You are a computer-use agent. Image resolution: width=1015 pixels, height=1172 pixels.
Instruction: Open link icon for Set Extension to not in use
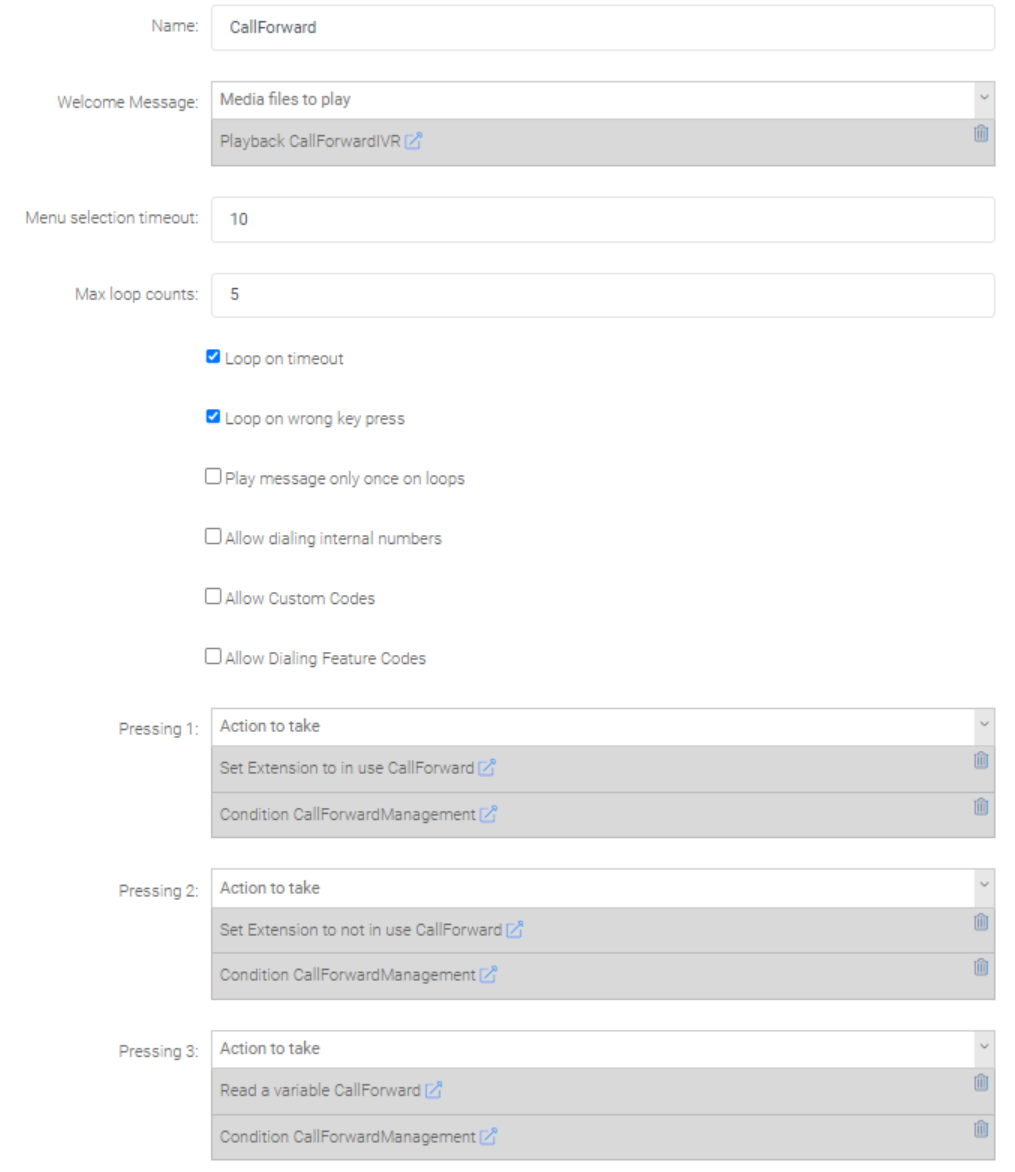pos(514,930)
